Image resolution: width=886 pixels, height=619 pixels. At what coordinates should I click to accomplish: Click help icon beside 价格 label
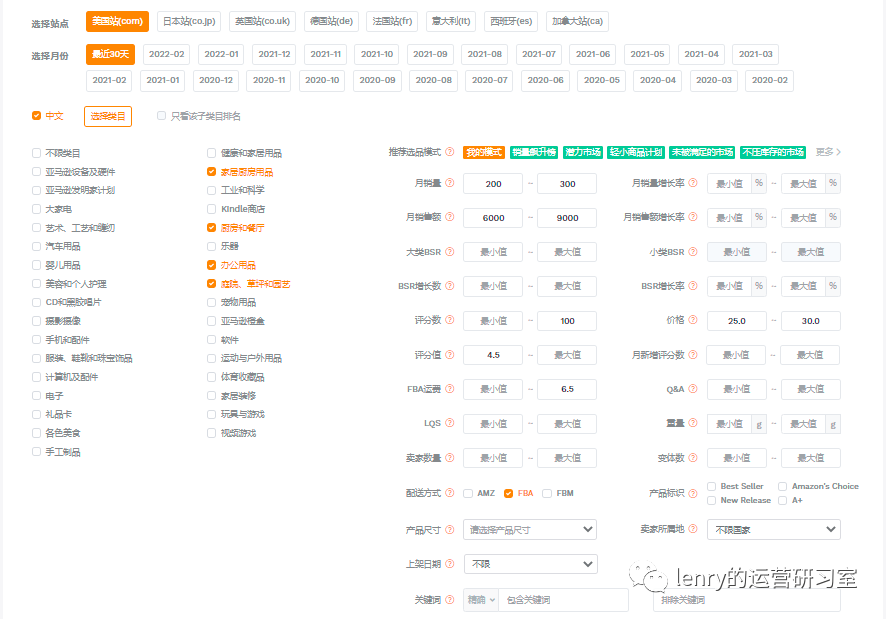[x=694, y=321]
